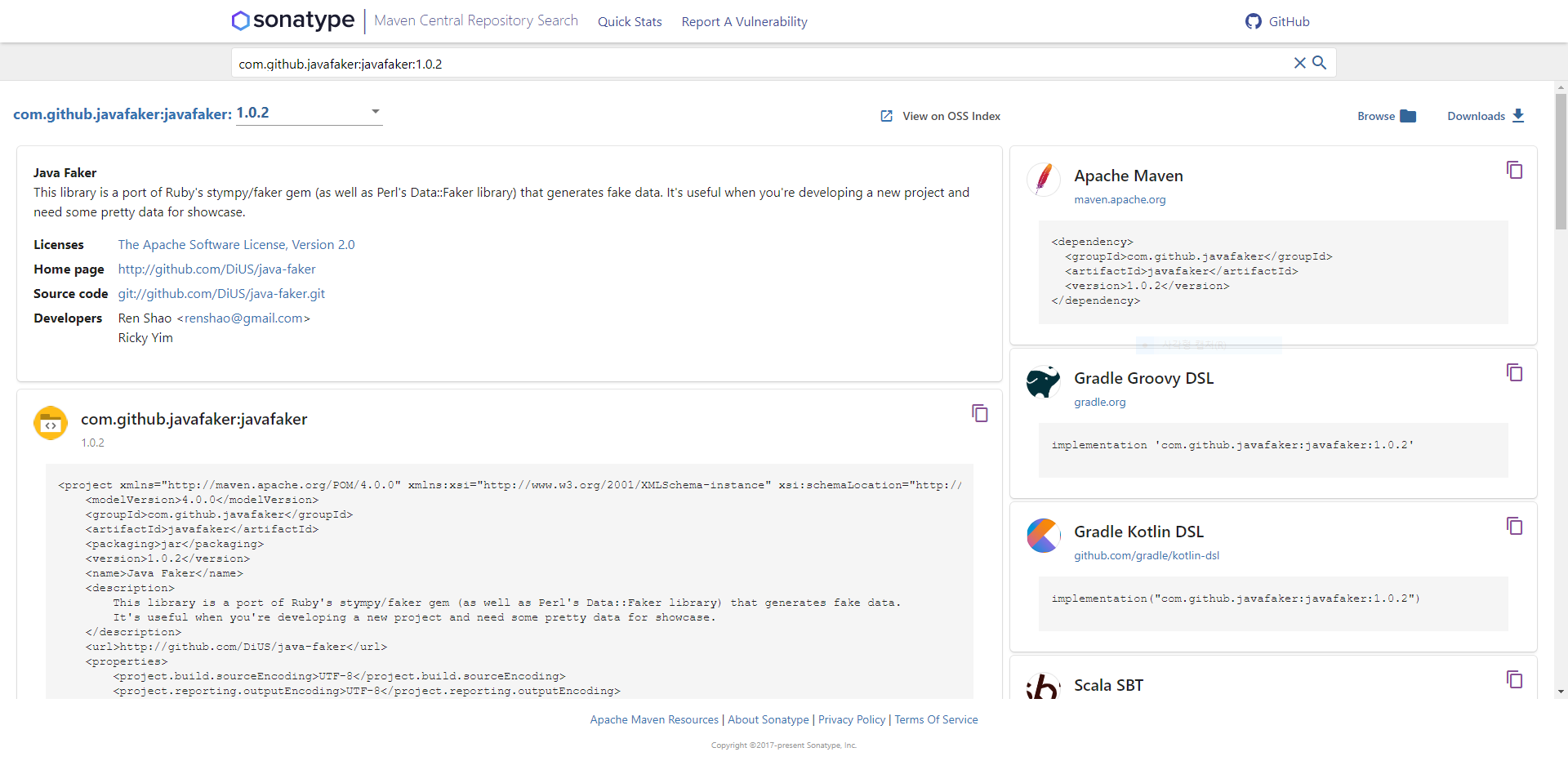Click the Scala SBT logo
The image size is (1568, 761).
[x=1043, y=687]
